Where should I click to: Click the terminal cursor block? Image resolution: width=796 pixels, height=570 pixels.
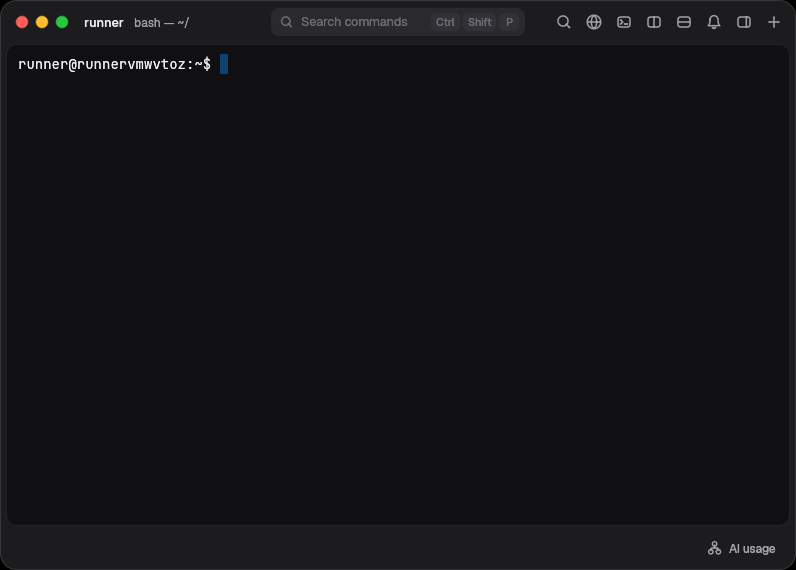click(224, 64)
